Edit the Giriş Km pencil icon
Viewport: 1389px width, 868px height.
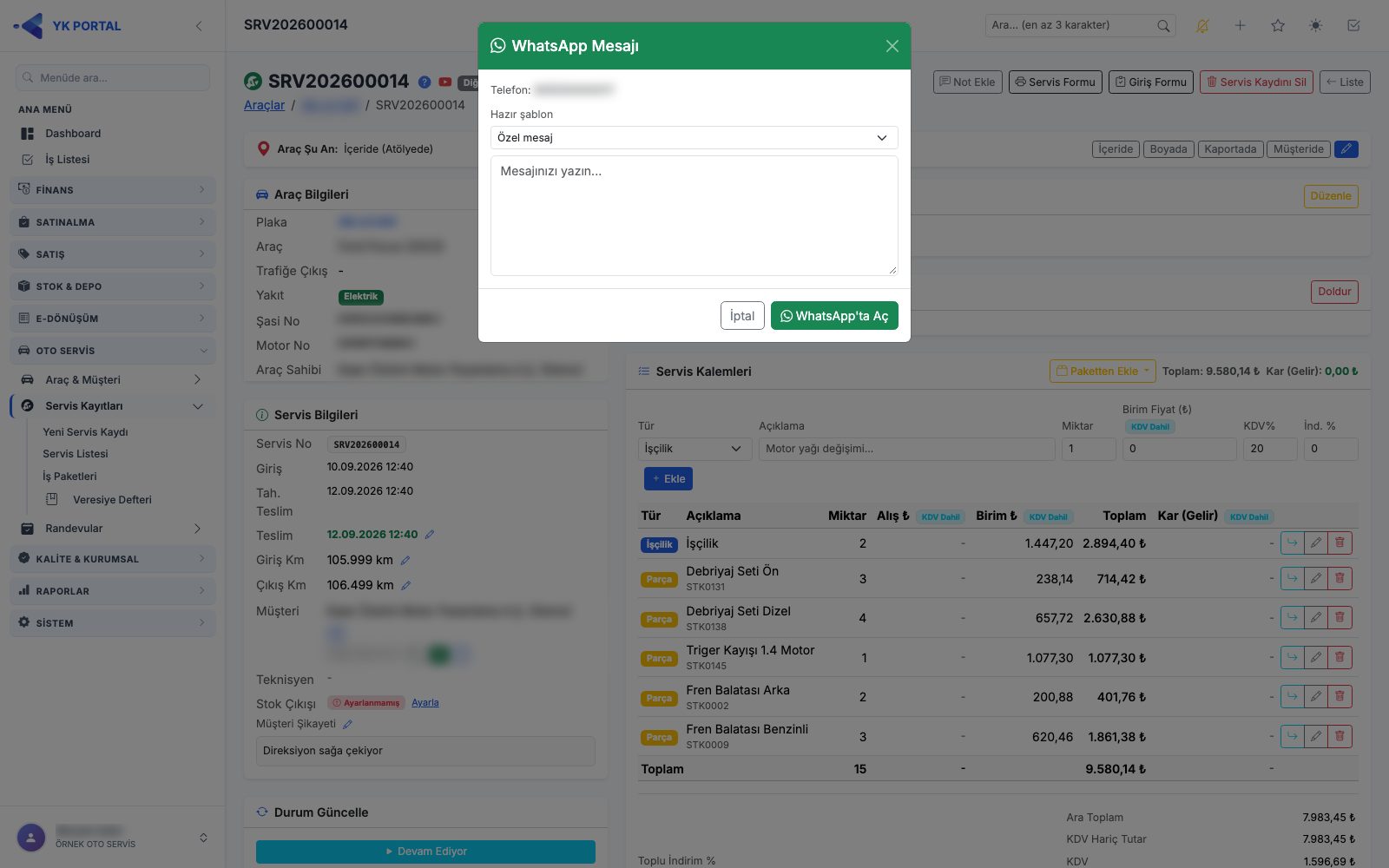405,561
